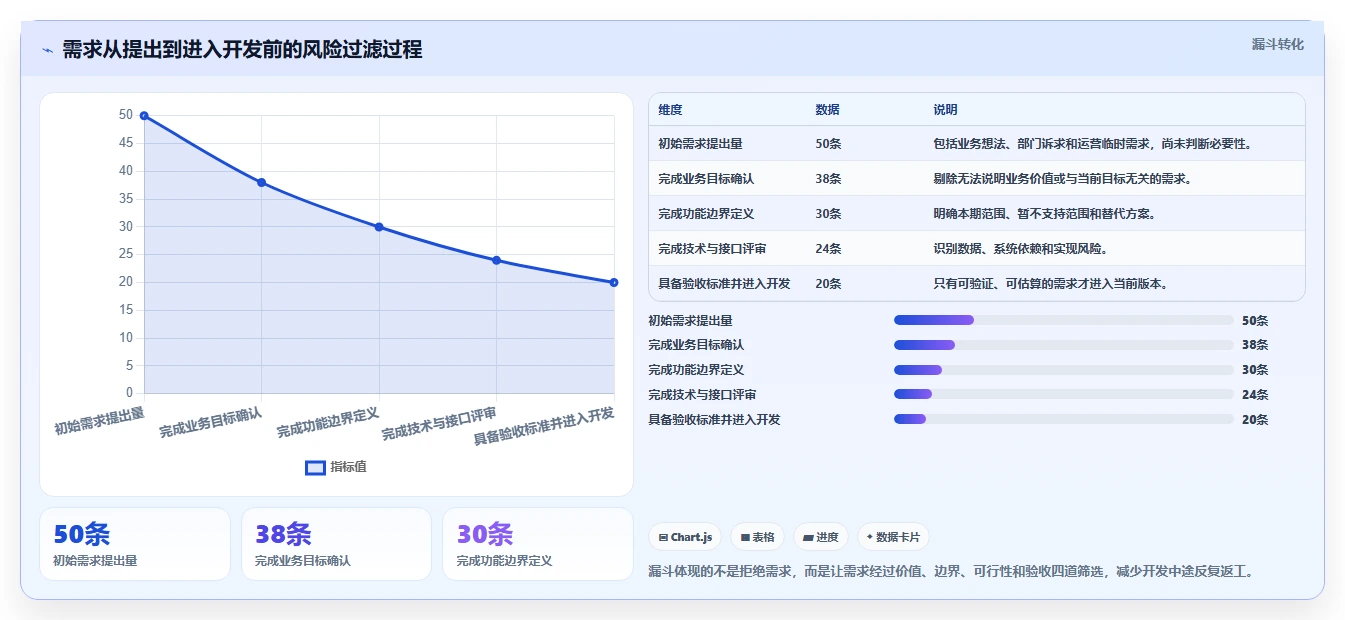Click the 进度 tag chip
Image resolution: width=1345 pixels, height=620 pixels.
click(x=821, y=537)
